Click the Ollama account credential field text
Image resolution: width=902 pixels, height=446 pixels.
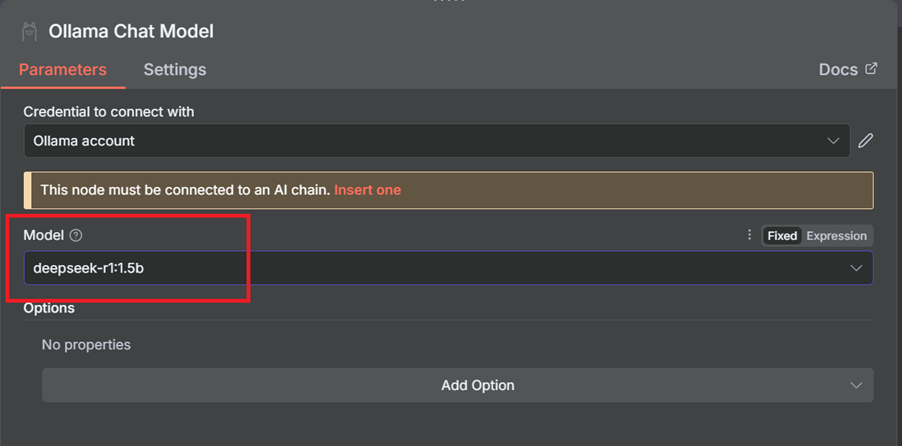[x=84, y=141]
